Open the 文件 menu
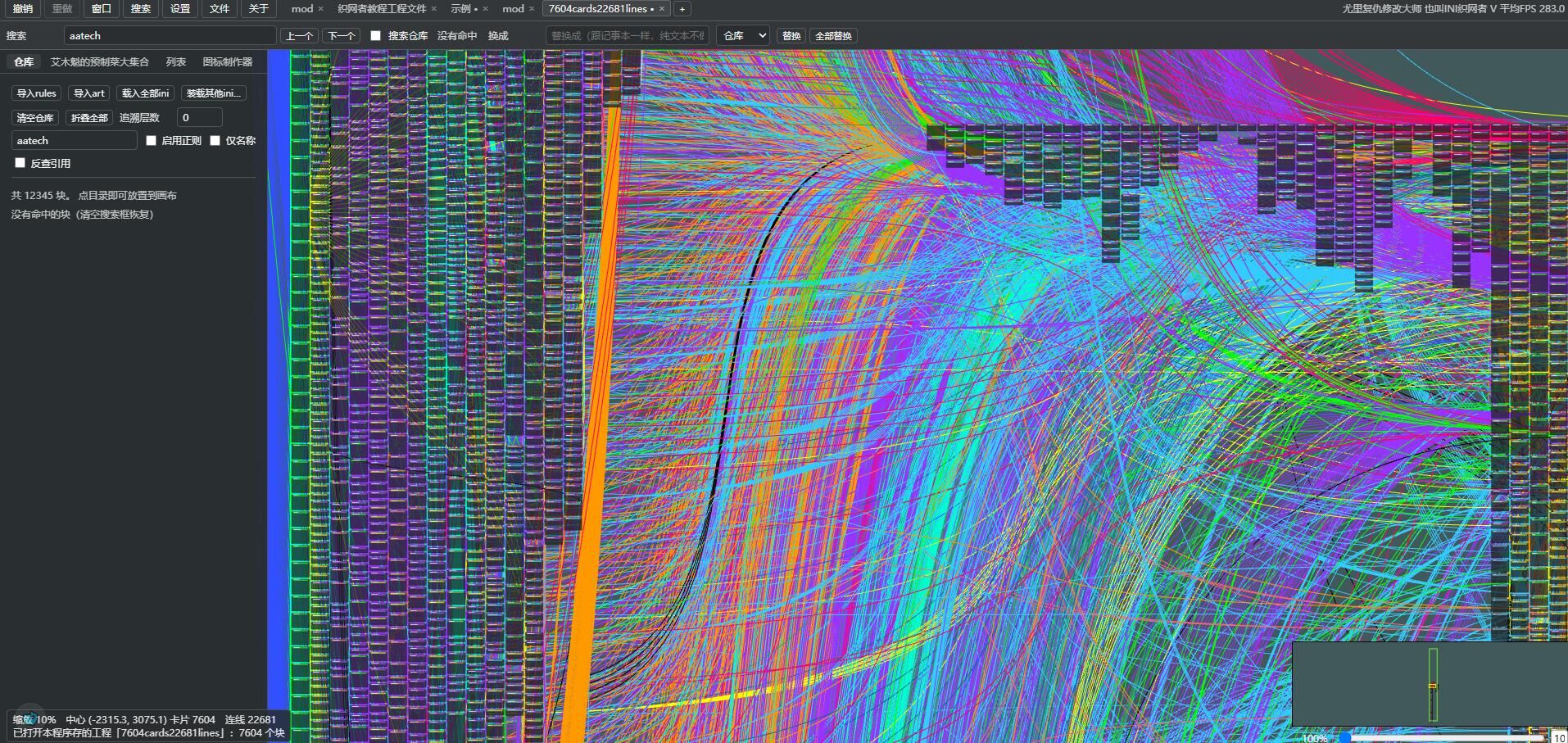The width and height of the screenshot is (1568, 743). coord(220,9)
